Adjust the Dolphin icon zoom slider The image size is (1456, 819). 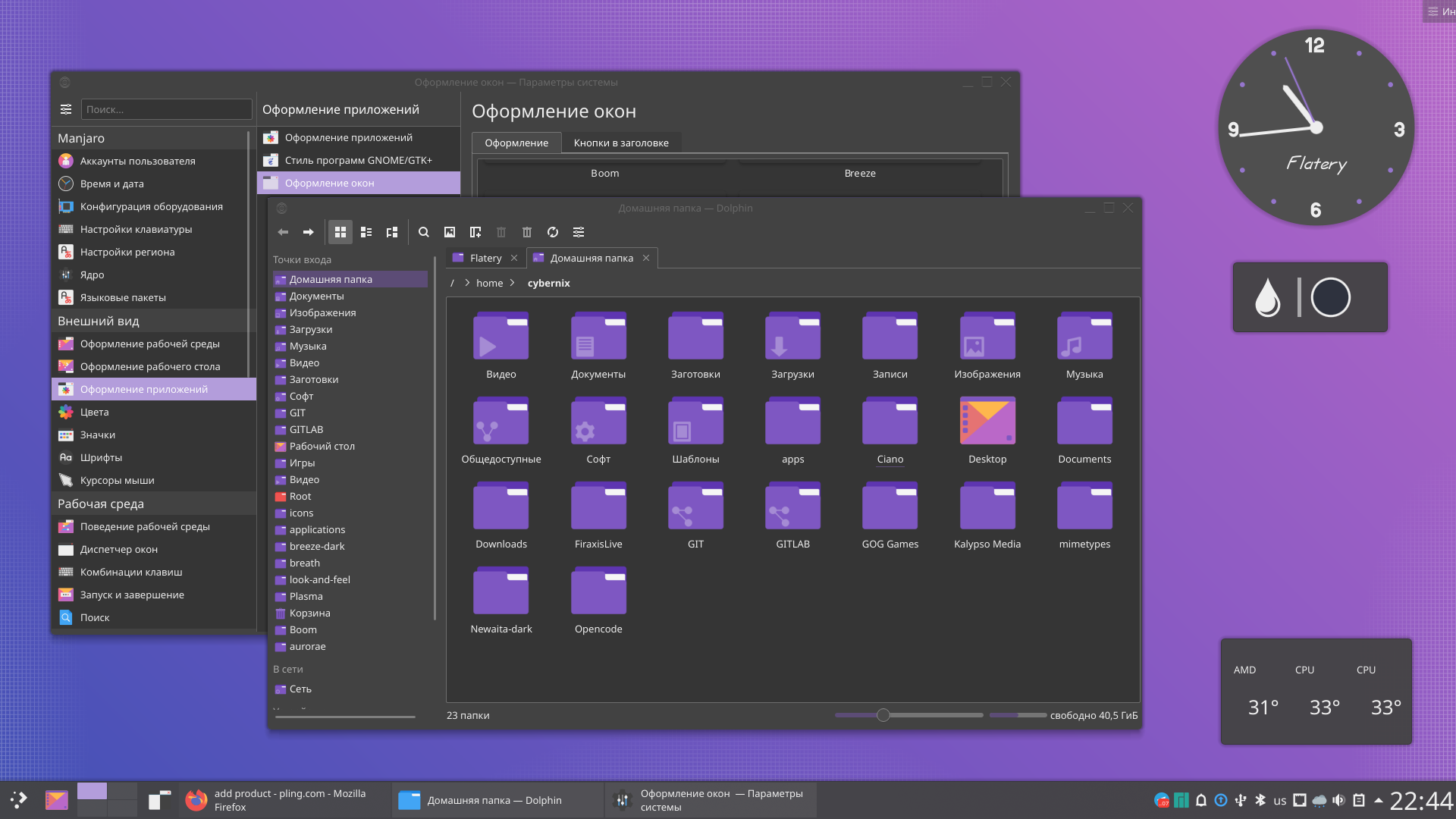(x=883, y=715)
